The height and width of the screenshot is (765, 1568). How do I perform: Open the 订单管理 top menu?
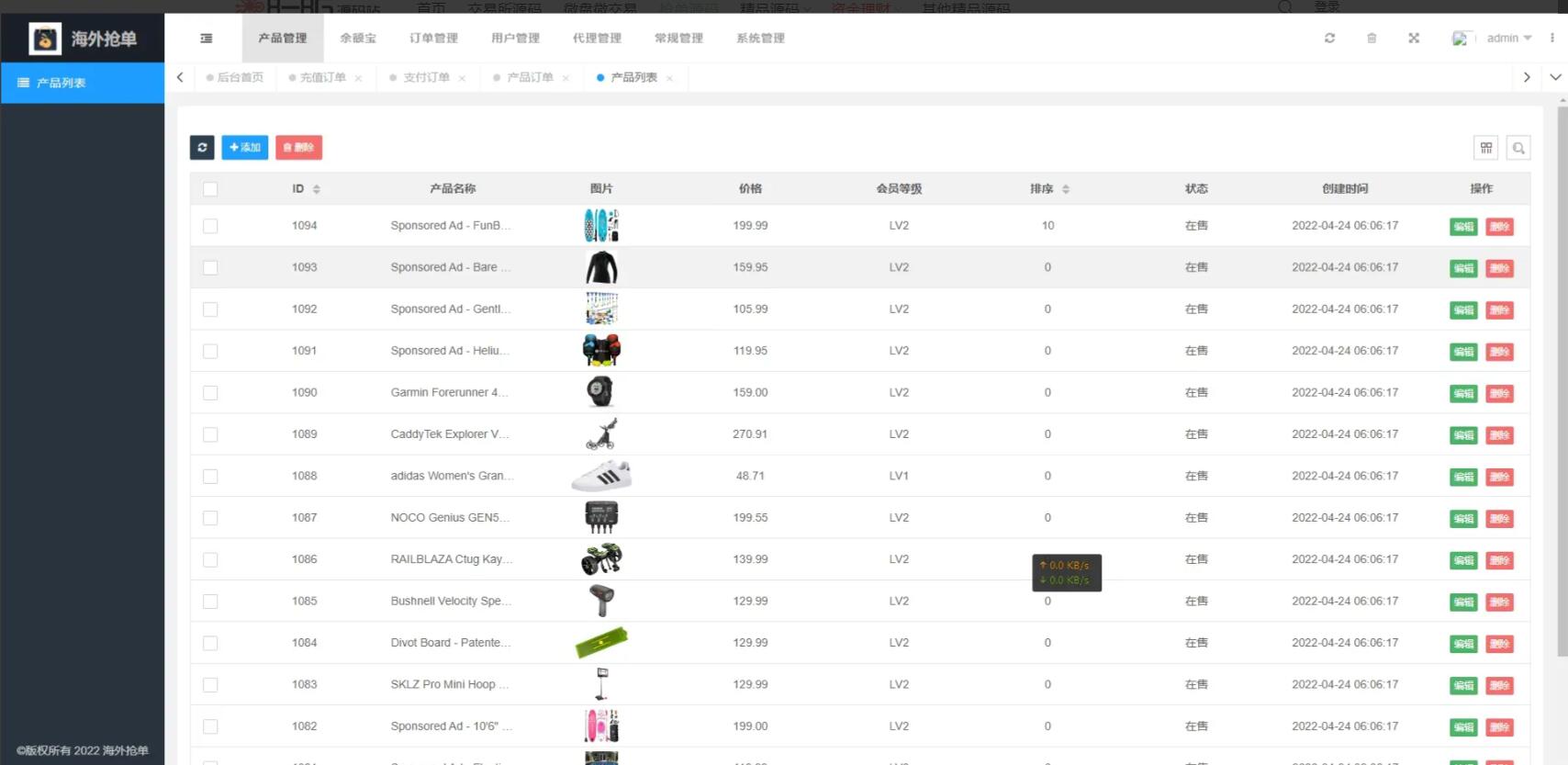[433, 39]
